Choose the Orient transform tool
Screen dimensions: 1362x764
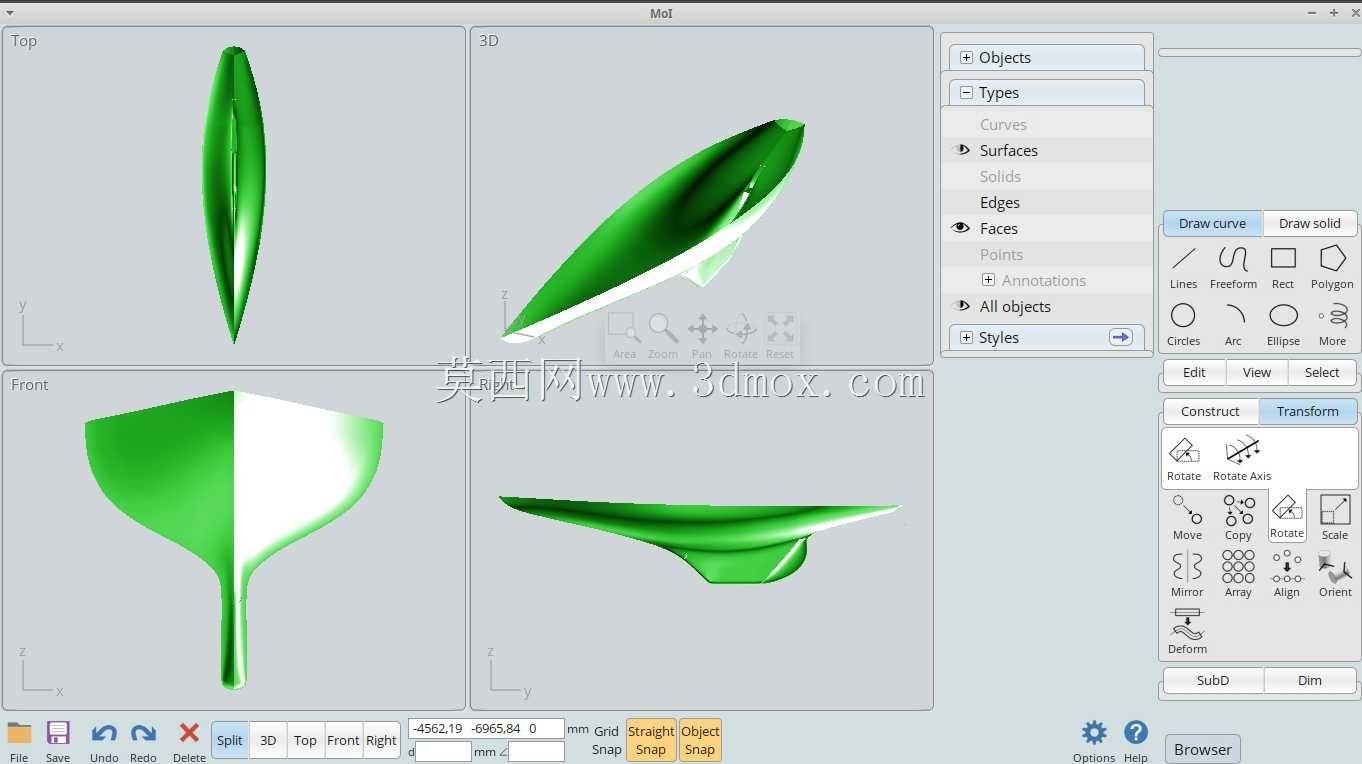1335,575
